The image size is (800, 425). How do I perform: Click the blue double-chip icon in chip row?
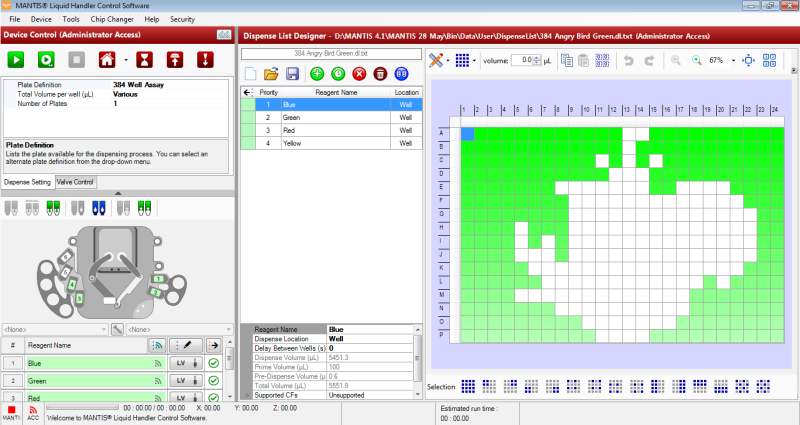pyautogui.click(x=99, y=208)
